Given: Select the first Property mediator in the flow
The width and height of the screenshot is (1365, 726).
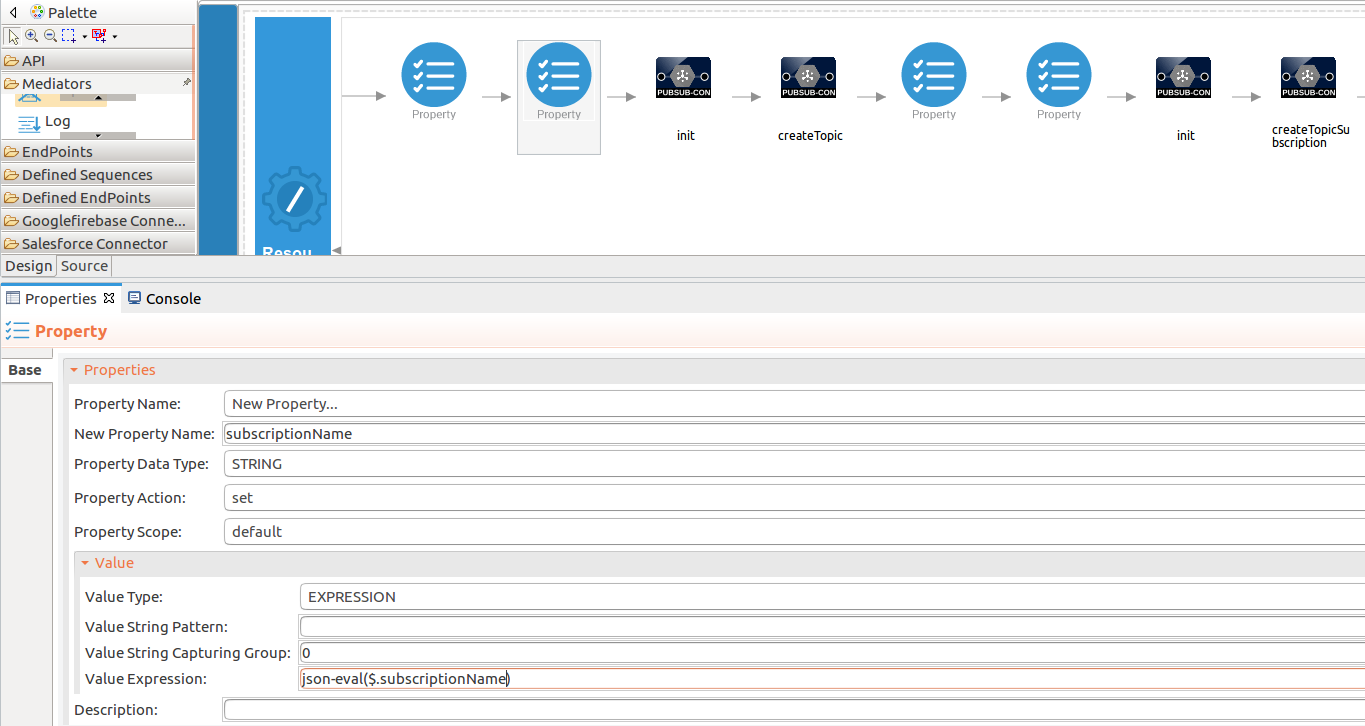Looking at the screenshot, I should click(x=434, y=81).
